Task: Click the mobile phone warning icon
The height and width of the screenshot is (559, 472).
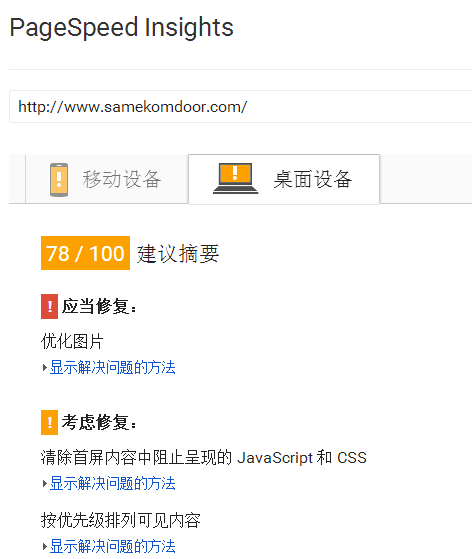Action: pyautogui.click(x=59, y=180)
